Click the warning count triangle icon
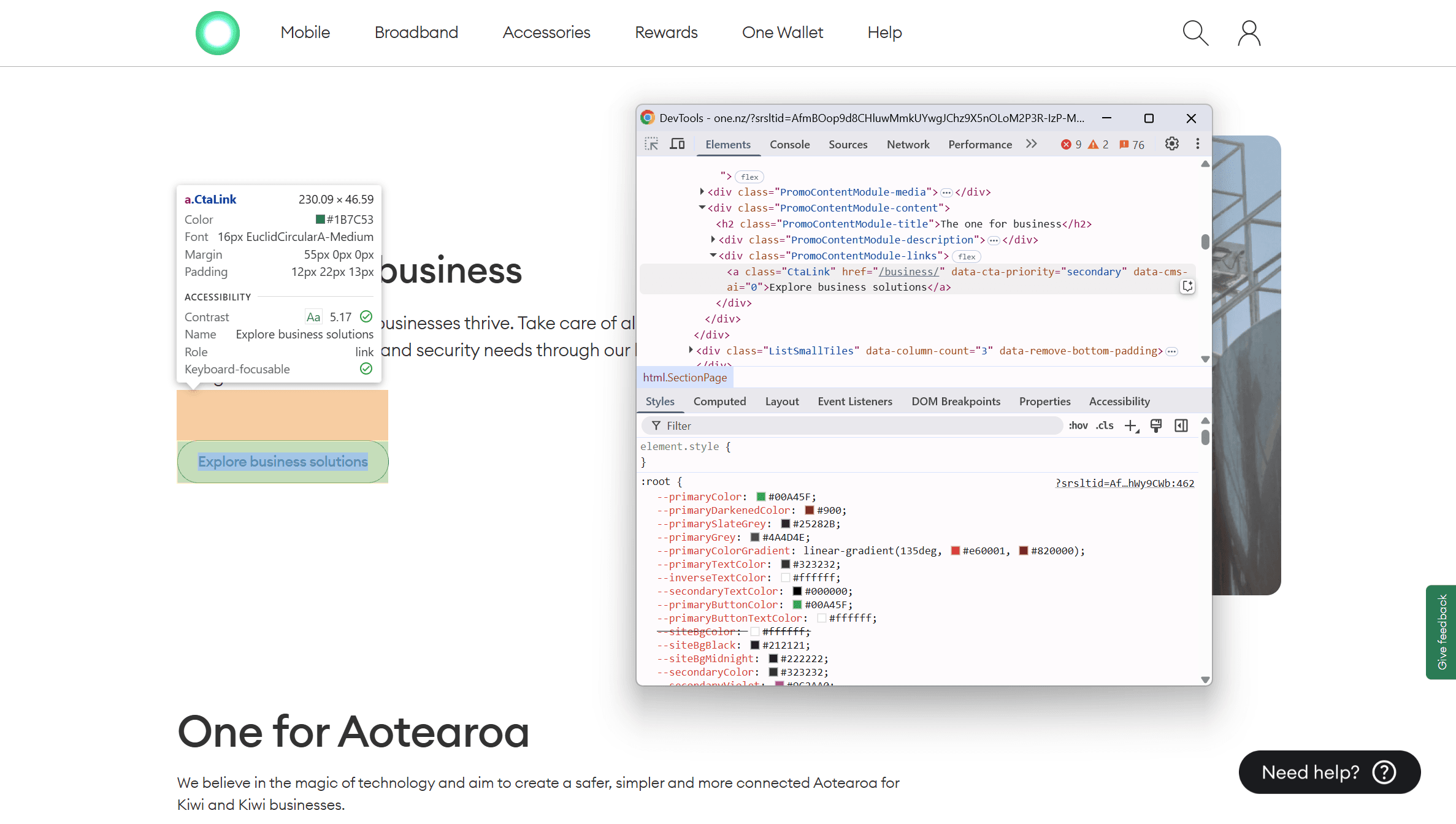The height and width of the screenshot is (824, 1456). pyautogui.click(x=1093, y=145)
